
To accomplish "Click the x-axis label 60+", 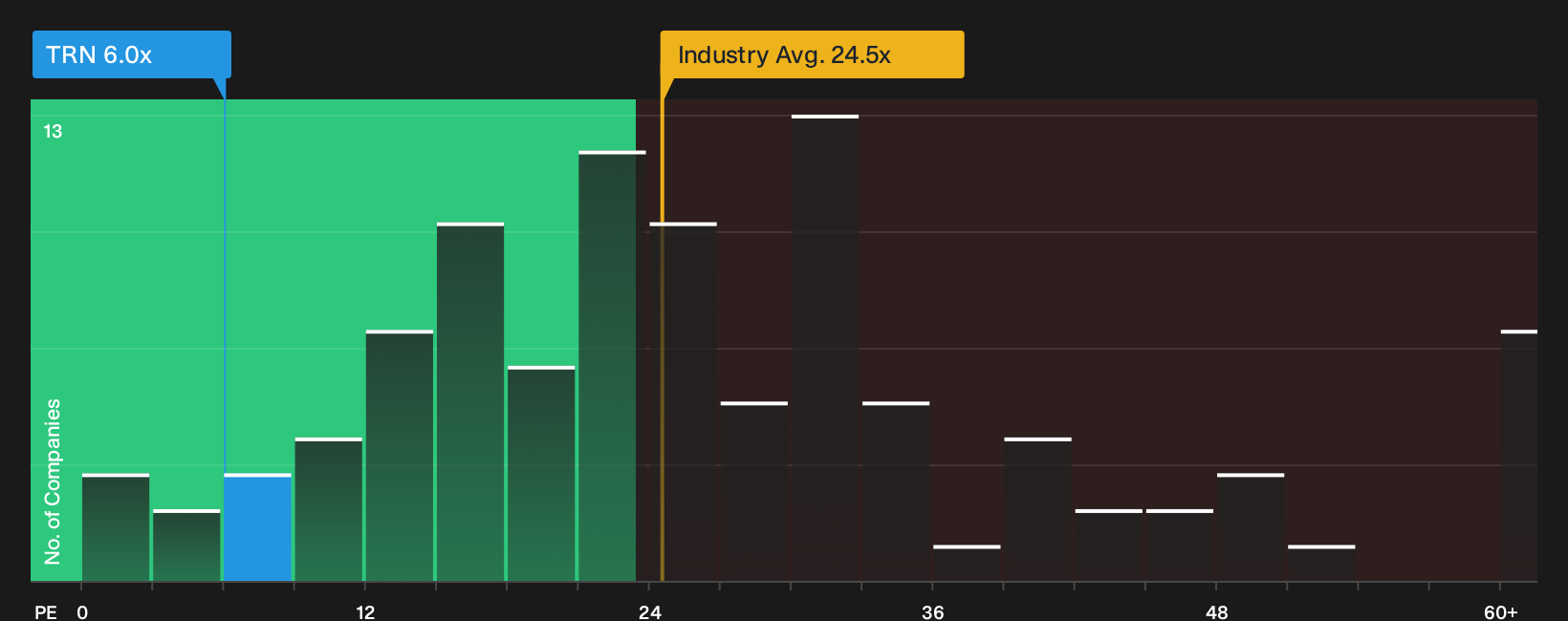I will [1501, 611].
